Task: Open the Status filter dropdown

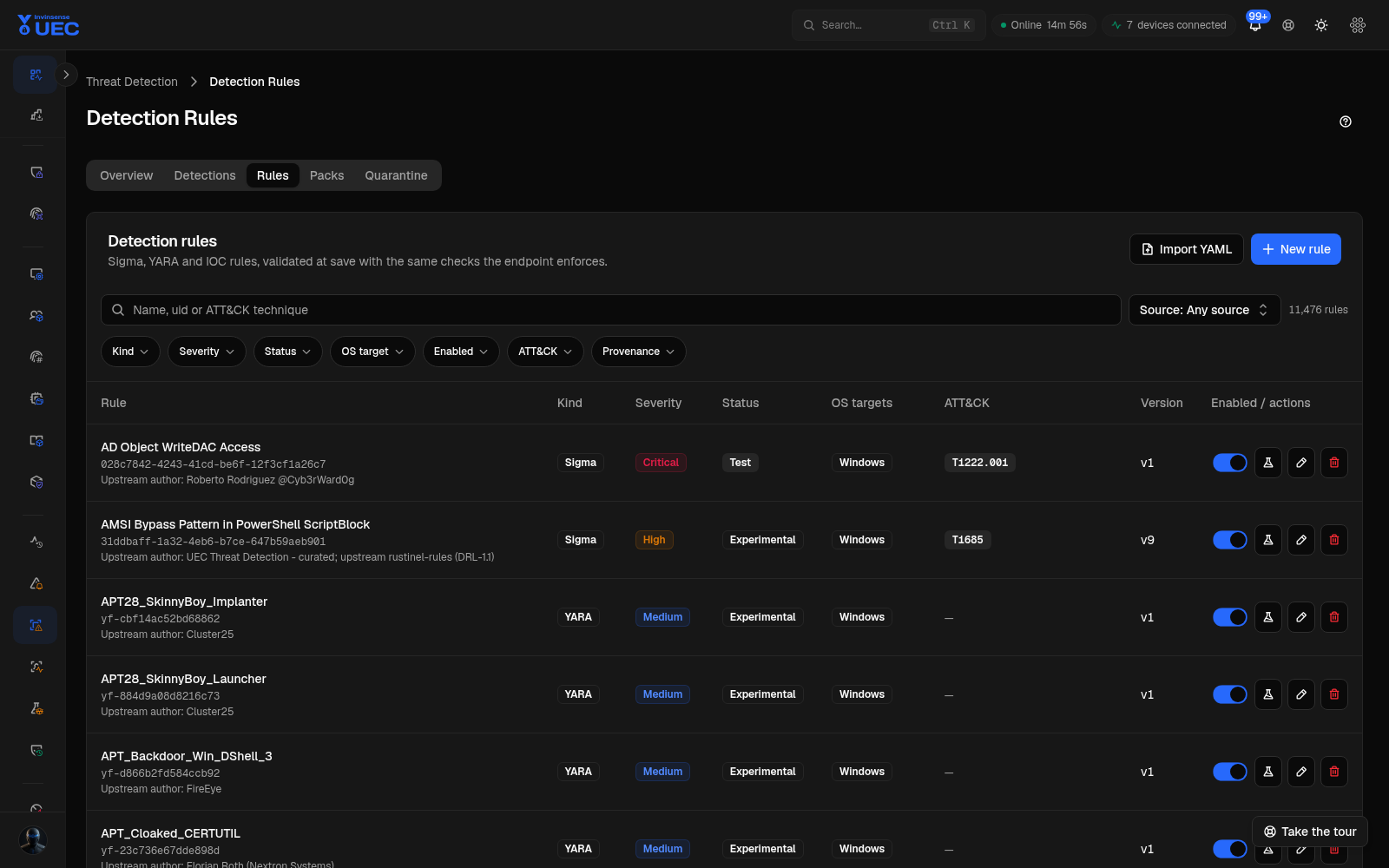Action: pos(288,352)
